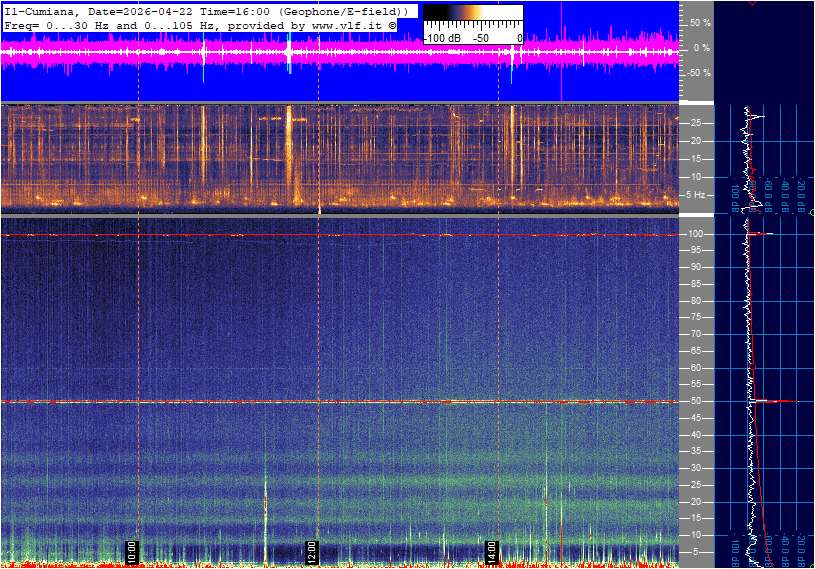Select the '40' label on the lower frequency axis
This screenshot has width=815, height=569.
point(695,435)
